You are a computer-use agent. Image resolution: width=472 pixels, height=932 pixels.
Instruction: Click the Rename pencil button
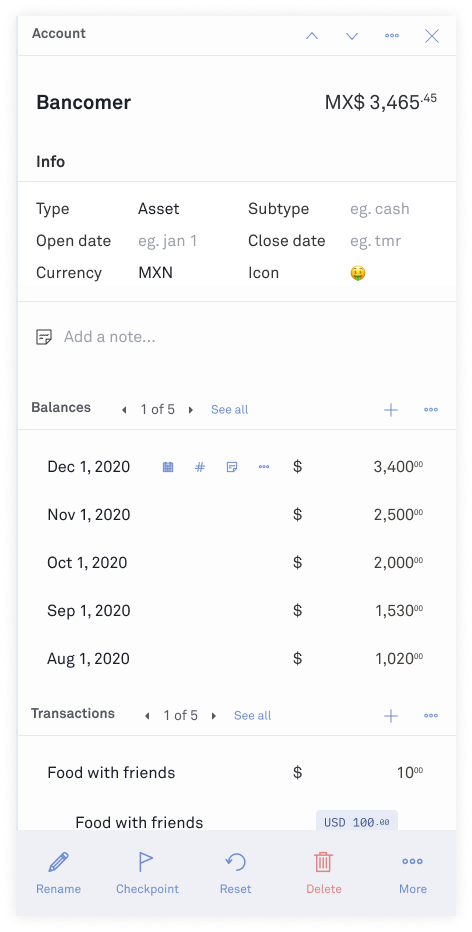click(x=58, y=873)
